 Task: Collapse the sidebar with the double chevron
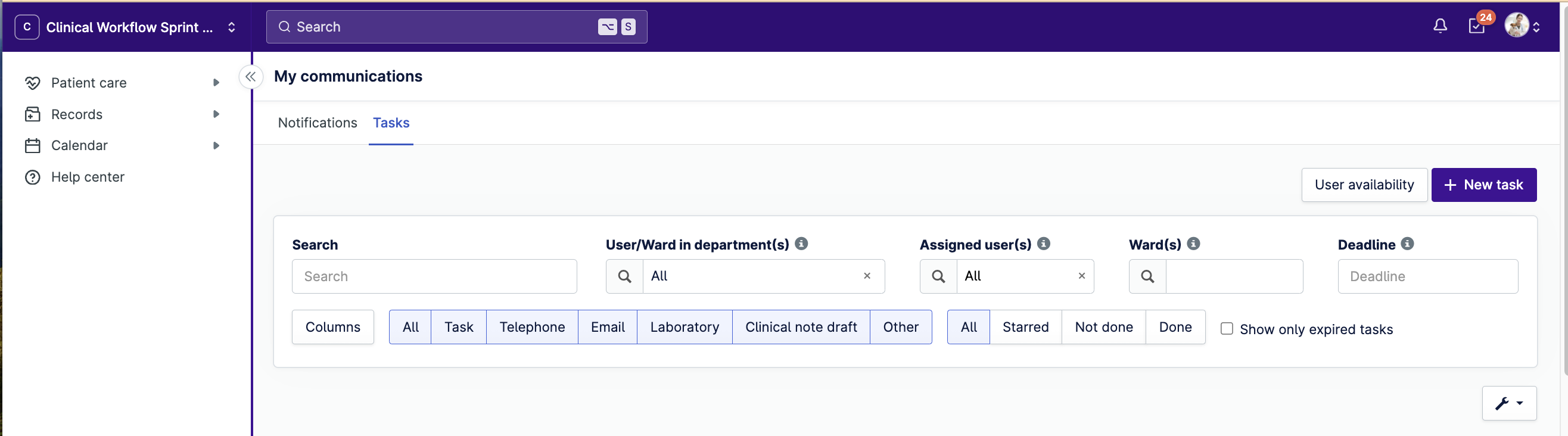(x=250, y=77)
